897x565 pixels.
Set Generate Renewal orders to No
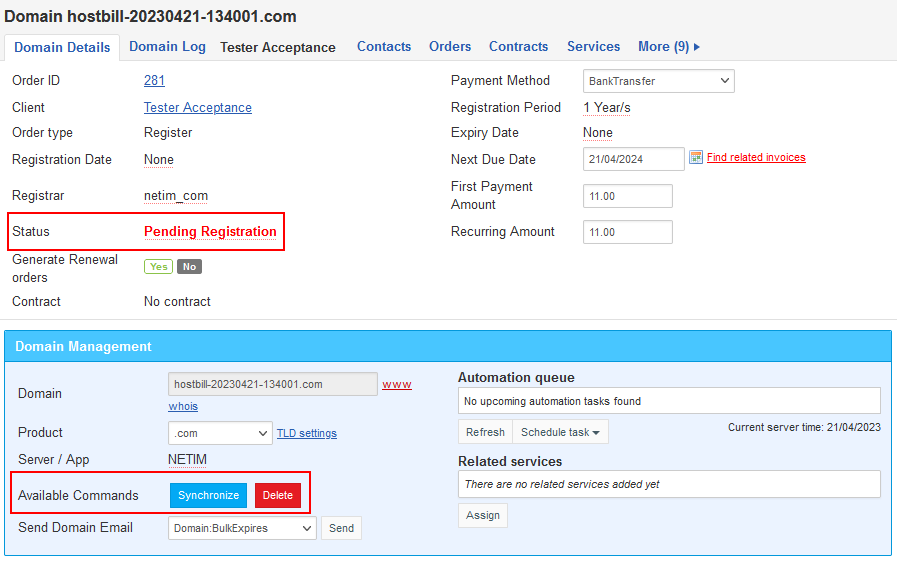click(x=189, y=266)
